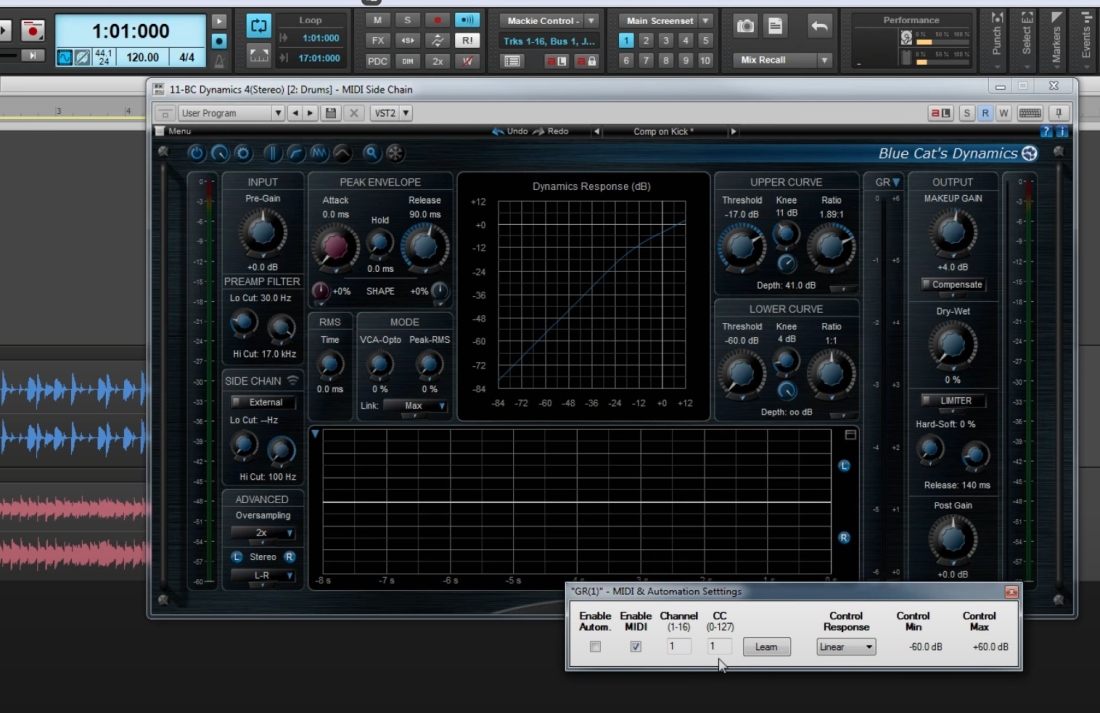Toggle the External side chain switch
The width and height of the screenshot is (1100, 713).
coord(262,402)
